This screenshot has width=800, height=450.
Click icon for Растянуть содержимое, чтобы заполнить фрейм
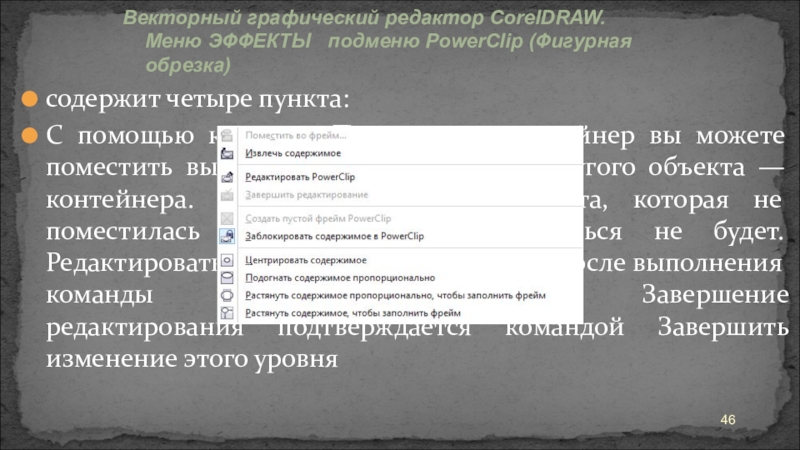point(227,313)
